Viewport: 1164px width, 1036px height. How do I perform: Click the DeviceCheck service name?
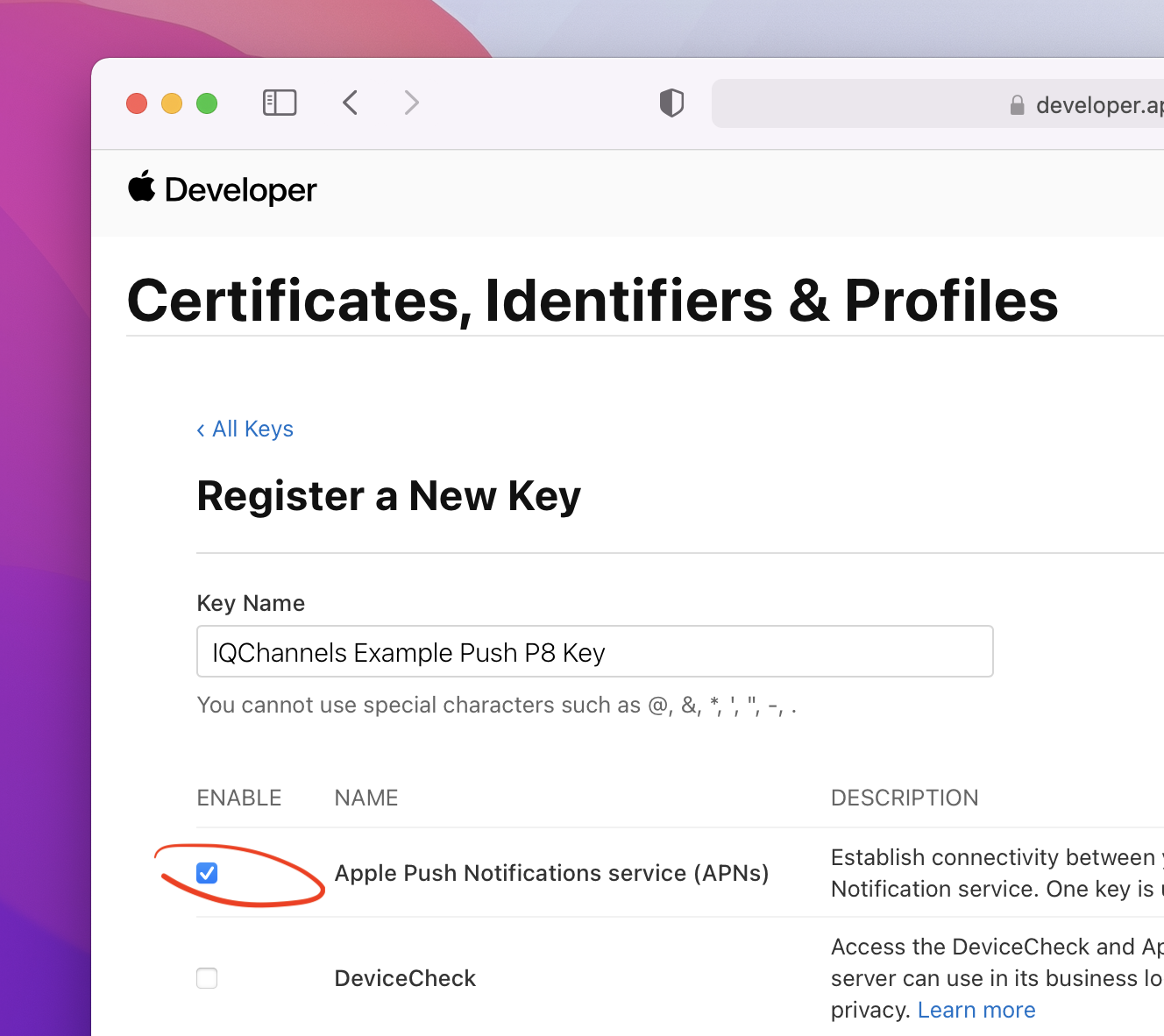[405, 978]
